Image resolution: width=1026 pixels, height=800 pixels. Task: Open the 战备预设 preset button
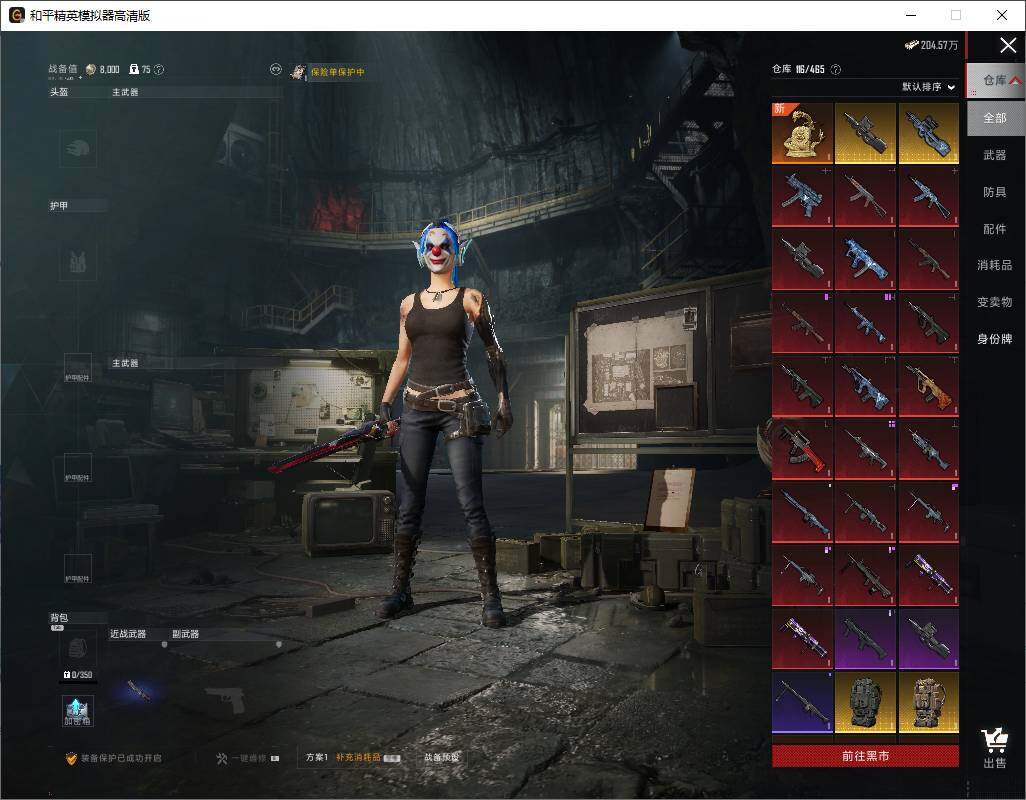pos(442,757)
